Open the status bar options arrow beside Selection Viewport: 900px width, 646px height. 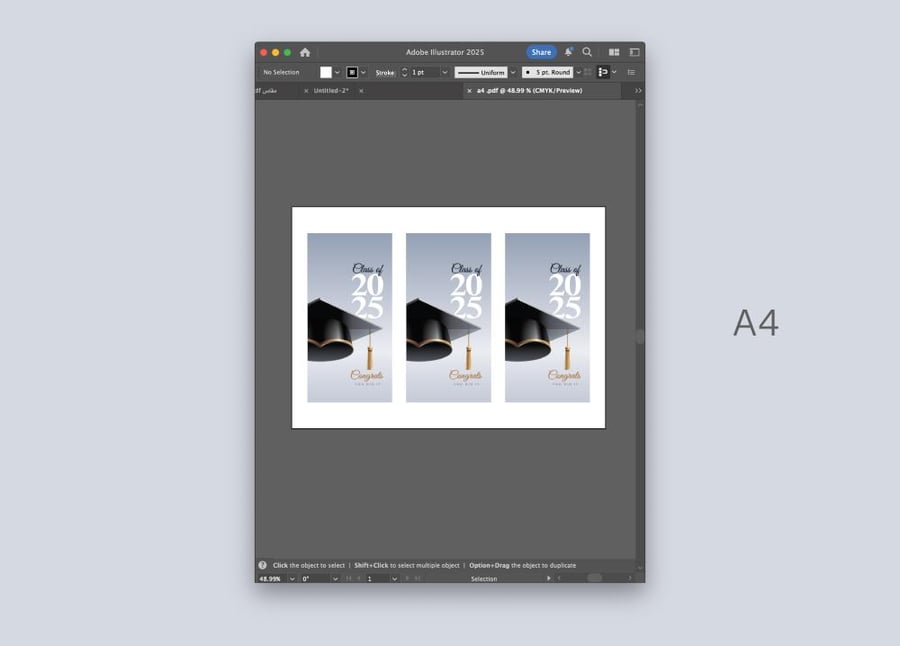tap(549, 578)
